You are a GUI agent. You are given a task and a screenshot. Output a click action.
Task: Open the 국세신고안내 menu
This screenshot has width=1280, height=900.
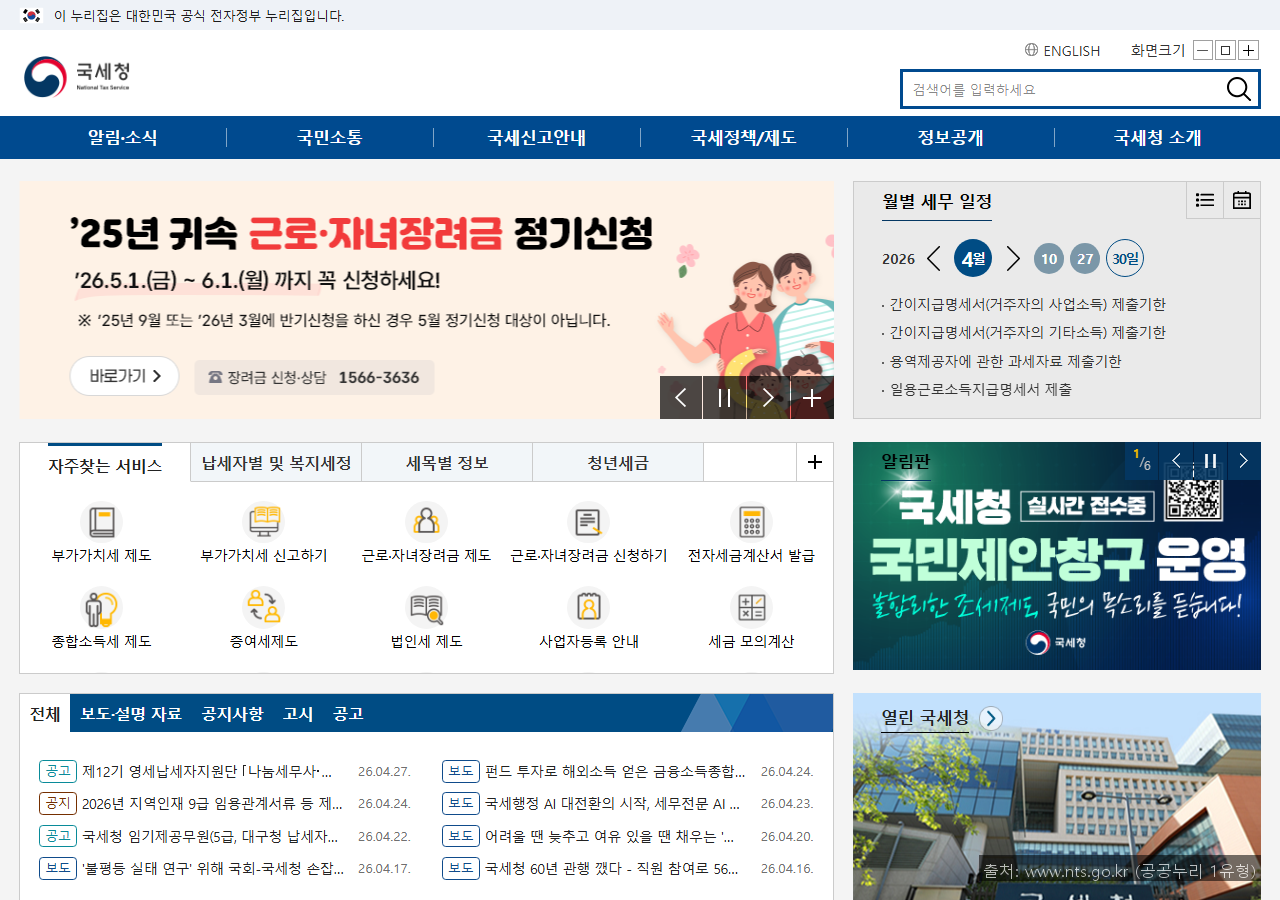[x=536, y=137]
